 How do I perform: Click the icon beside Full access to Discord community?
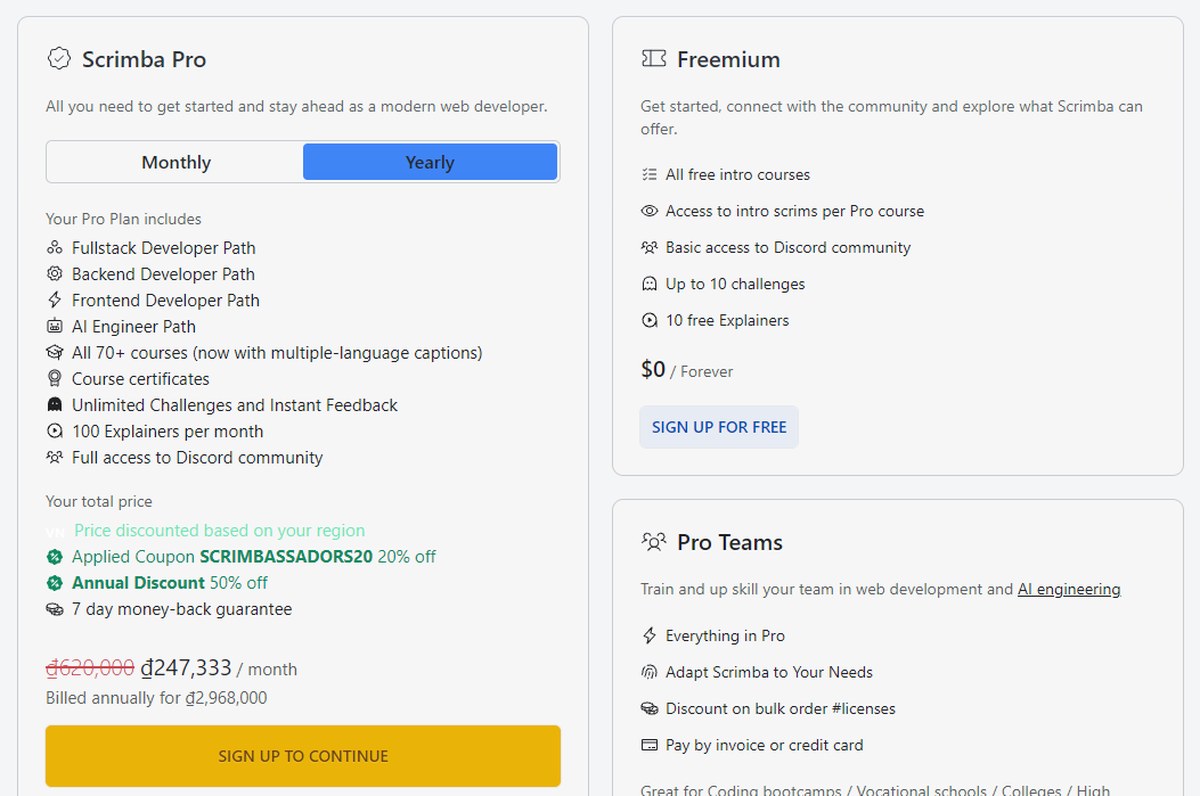[55, 458]
